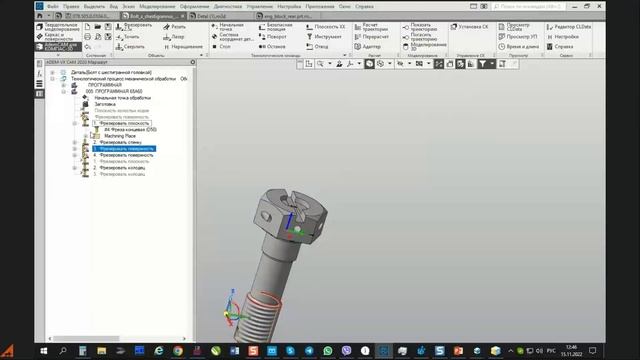Open the Адаптер command
Screen dimensions: 640x360
[367, 47]
